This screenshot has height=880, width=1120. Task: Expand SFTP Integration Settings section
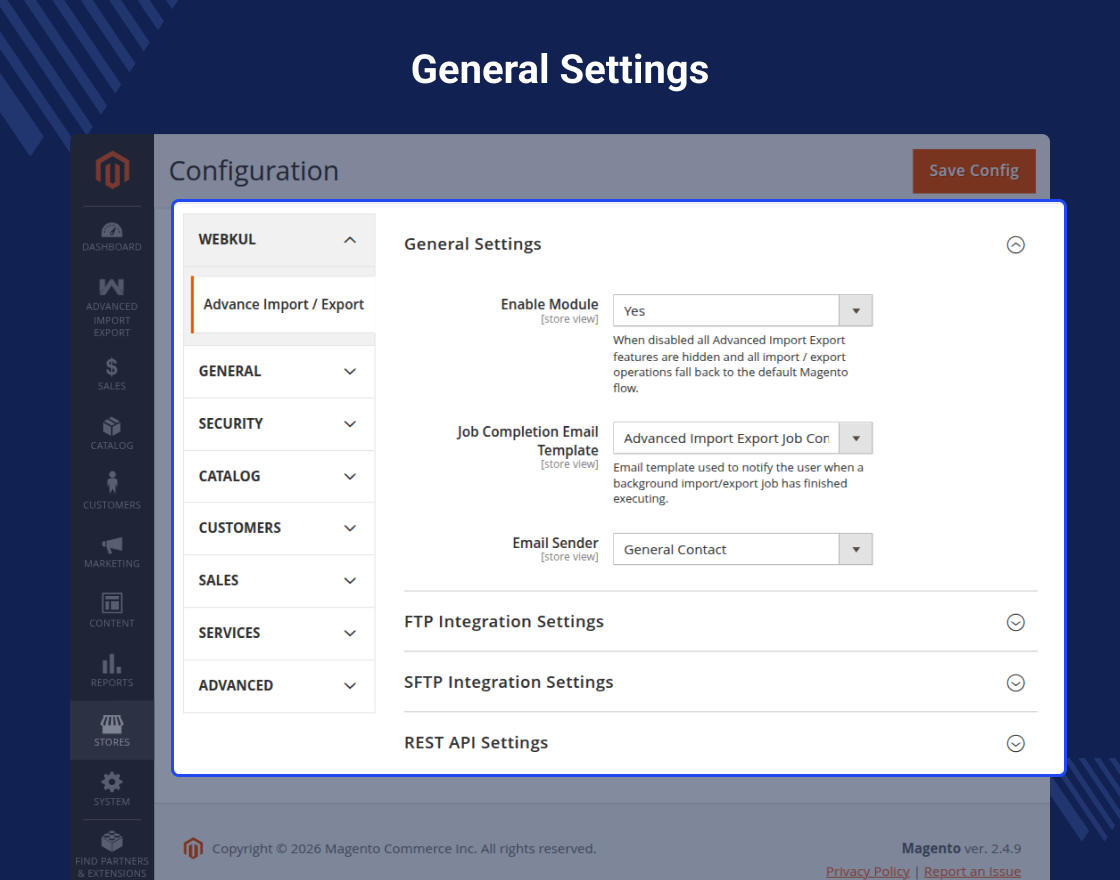pos(1015,683)
